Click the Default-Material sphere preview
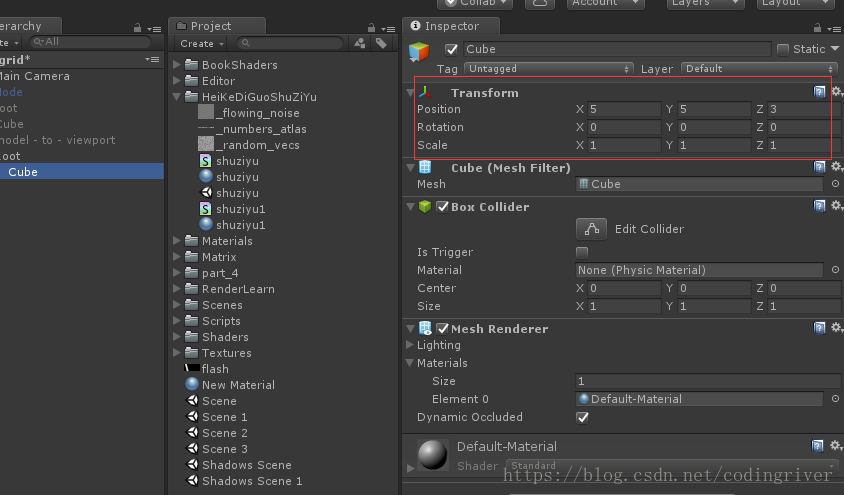The height and width of the screenshot is (495, 844). tap(432, 455)
